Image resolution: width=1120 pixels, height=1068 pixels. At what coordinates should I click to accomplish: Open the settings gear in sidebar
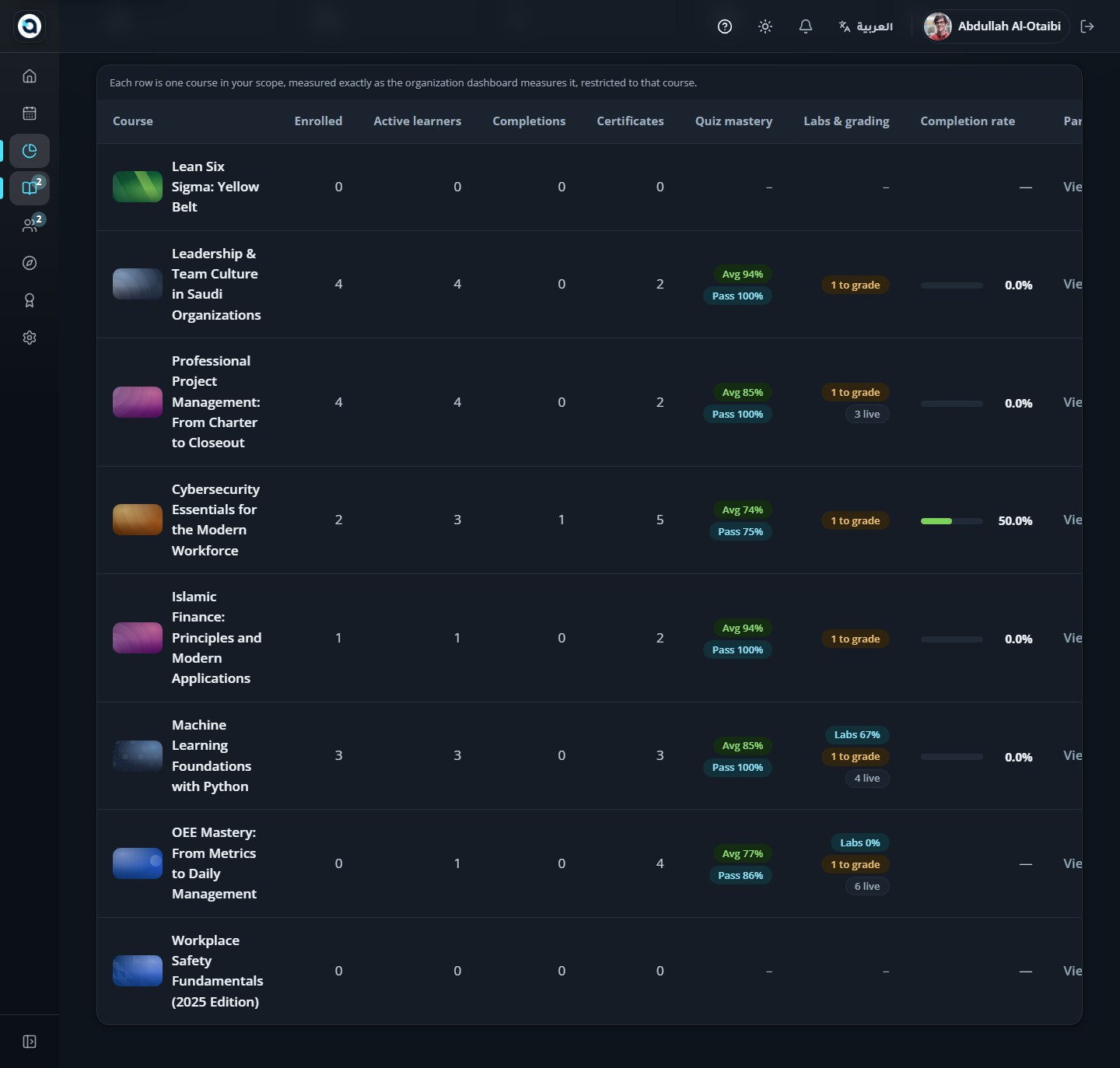(x=30, y=338)
